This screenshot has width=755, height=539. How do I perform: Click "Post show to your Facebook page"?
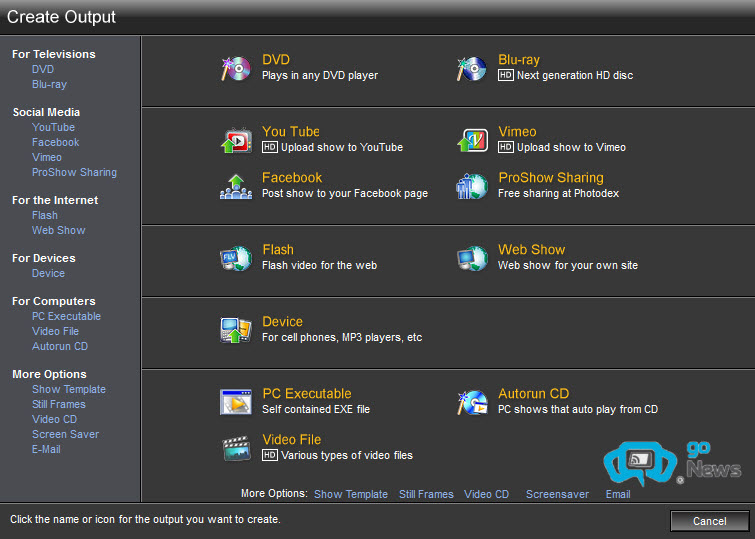[x=345, y=194]
